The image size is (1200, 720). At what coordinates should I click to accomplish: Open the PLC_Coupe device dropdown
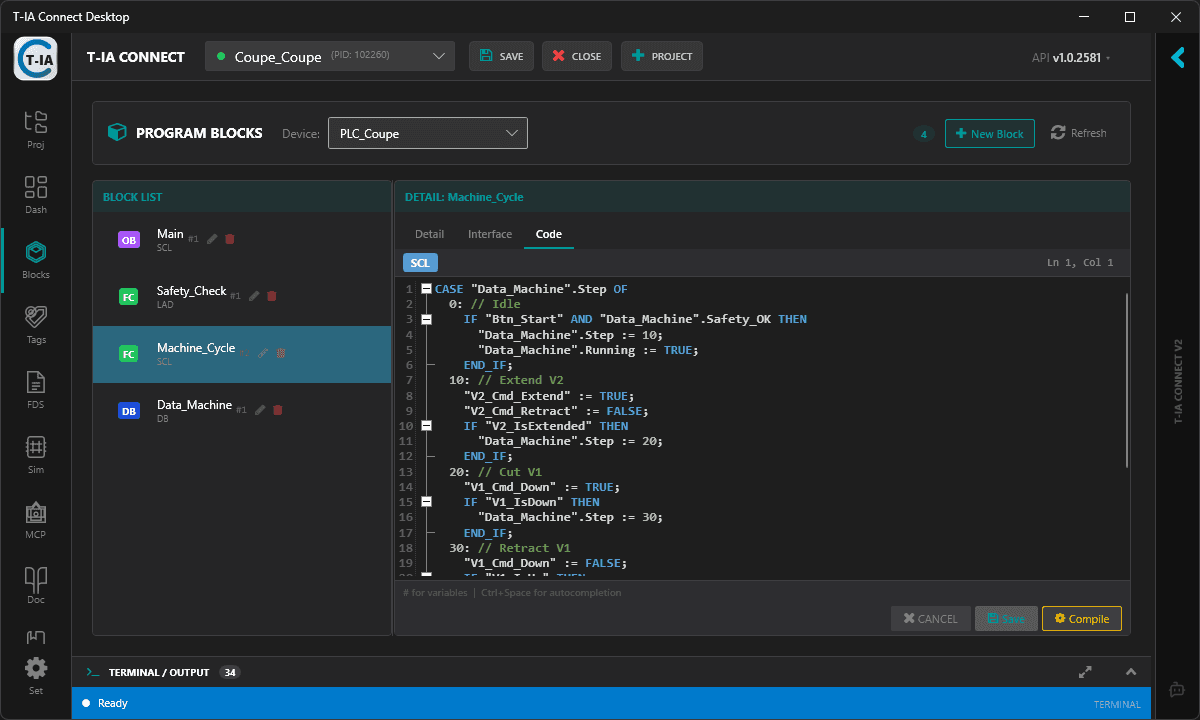coord(427,132)
